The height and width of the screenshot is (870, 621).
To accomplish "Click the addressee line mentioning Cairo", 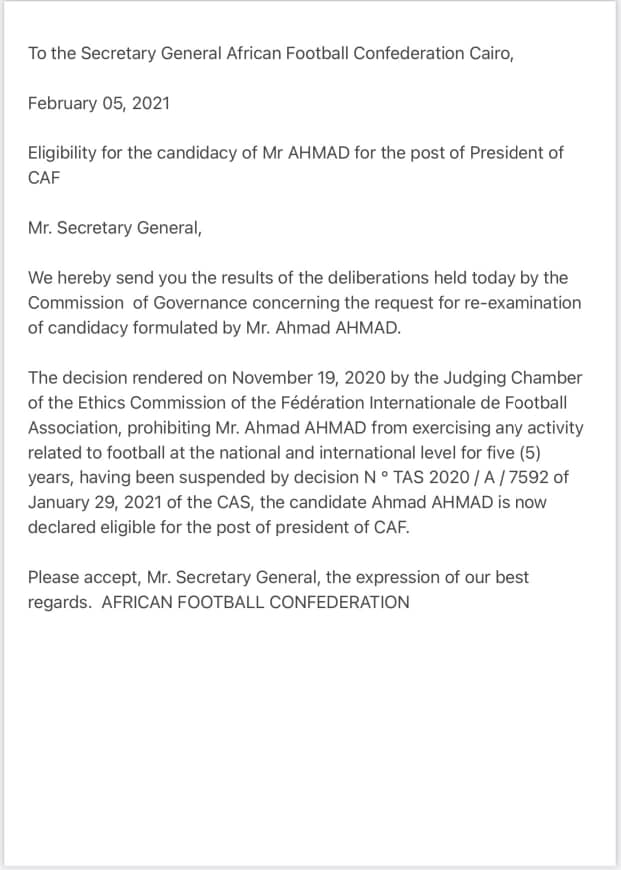I will 270,53.
